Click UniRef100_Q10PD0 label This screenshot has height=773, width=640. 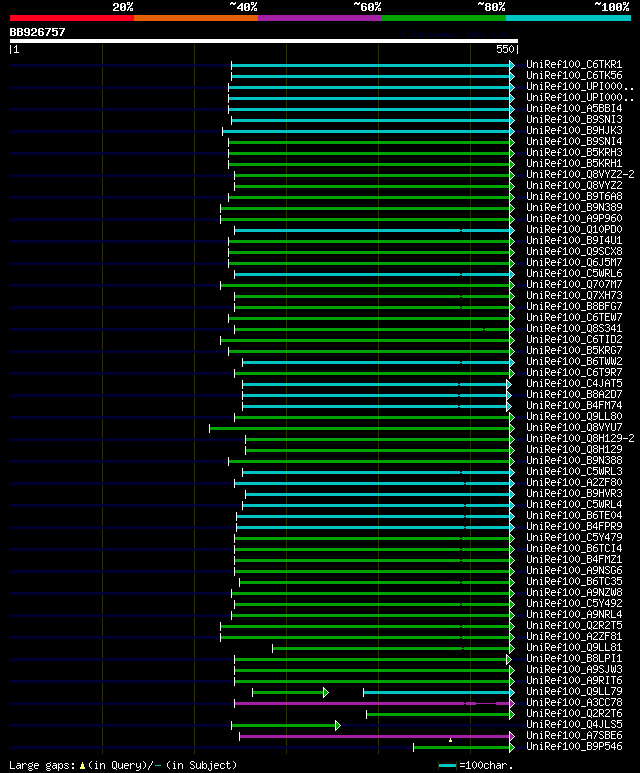click(x=574, y=230)
